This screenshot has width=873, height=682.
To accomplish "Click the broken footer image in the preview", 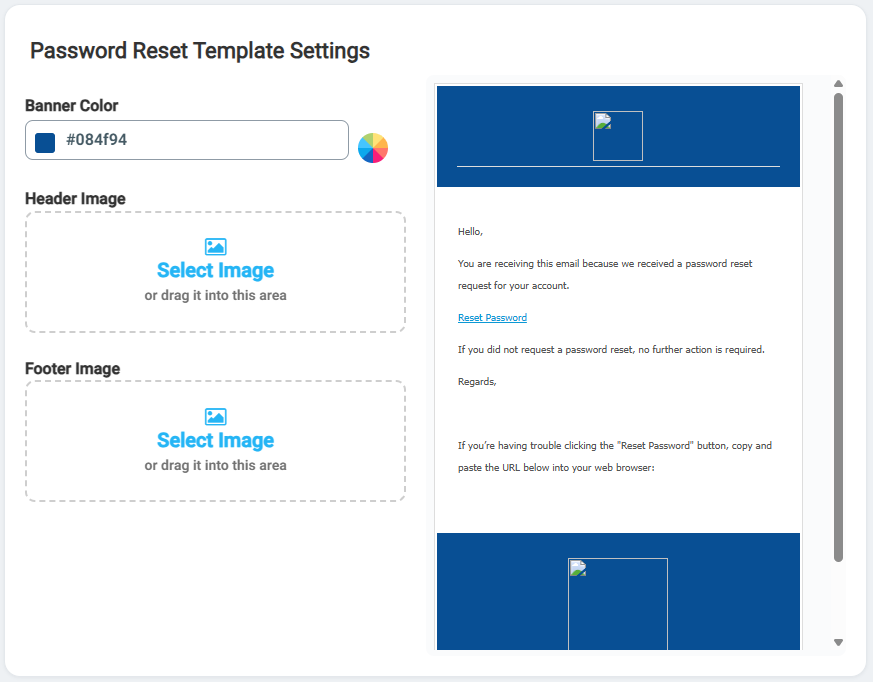I will [617, 604].
